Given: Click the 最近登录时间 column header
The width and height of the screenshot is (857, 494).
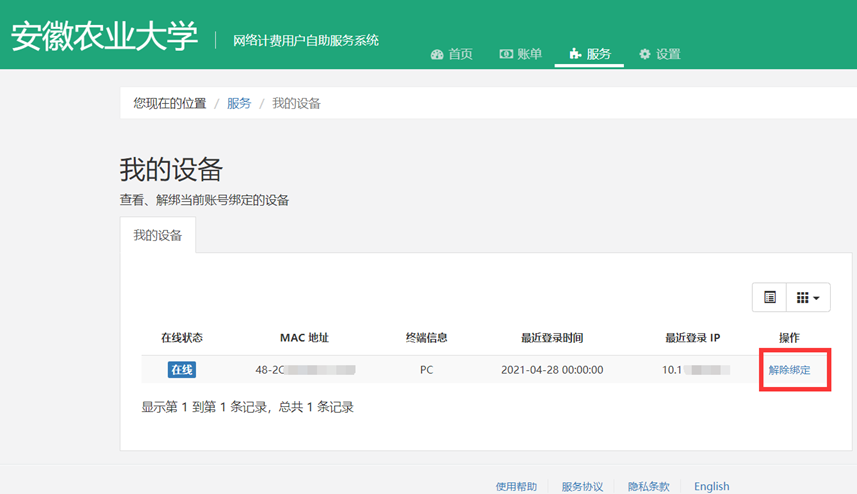Looking at the screenshot, I should (x=552, y=338).
